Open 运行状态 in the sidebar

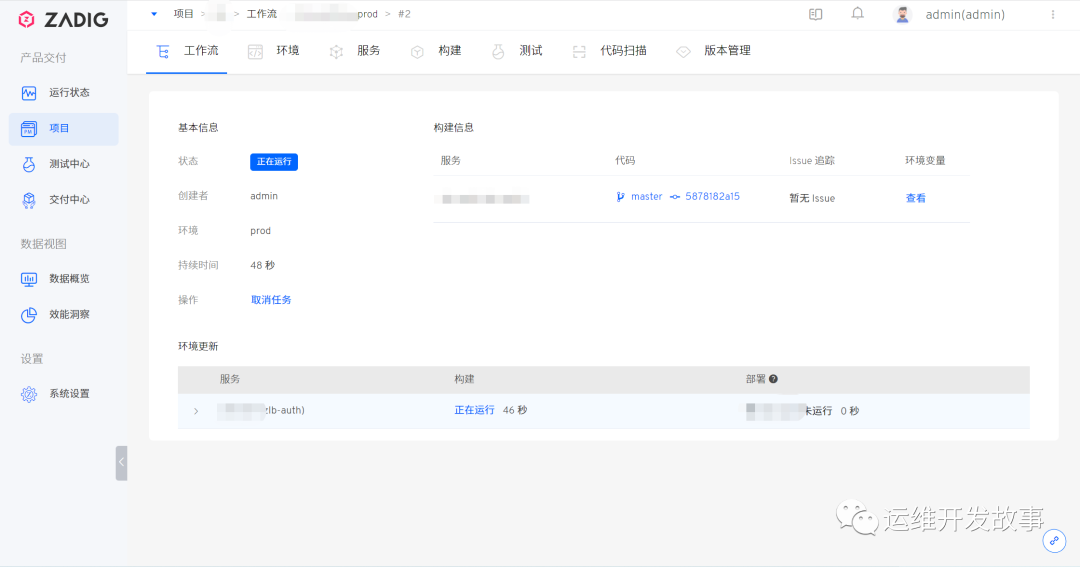coord(63,92)
